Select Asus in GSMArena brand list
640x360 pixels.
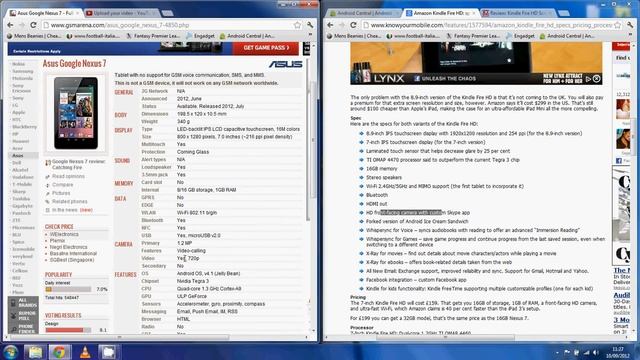(x=18, y=156)
